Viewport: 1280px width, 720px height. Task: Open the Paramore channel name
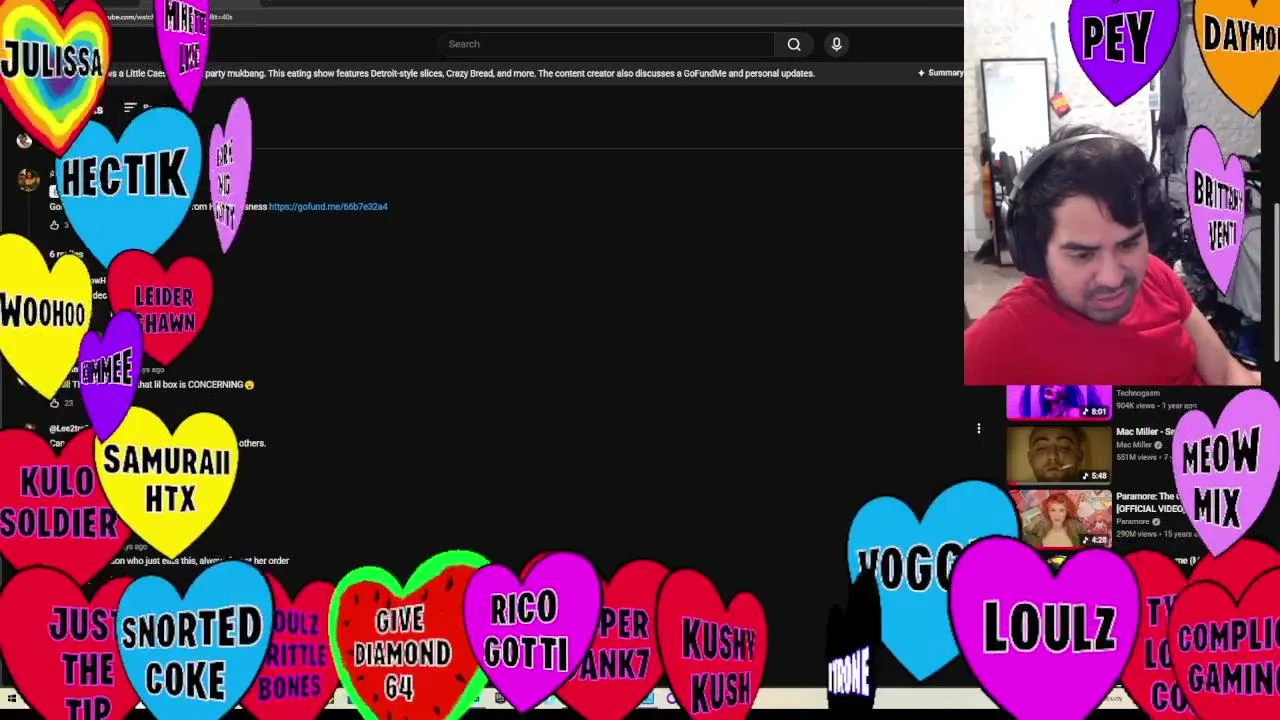pos(1133,521)
